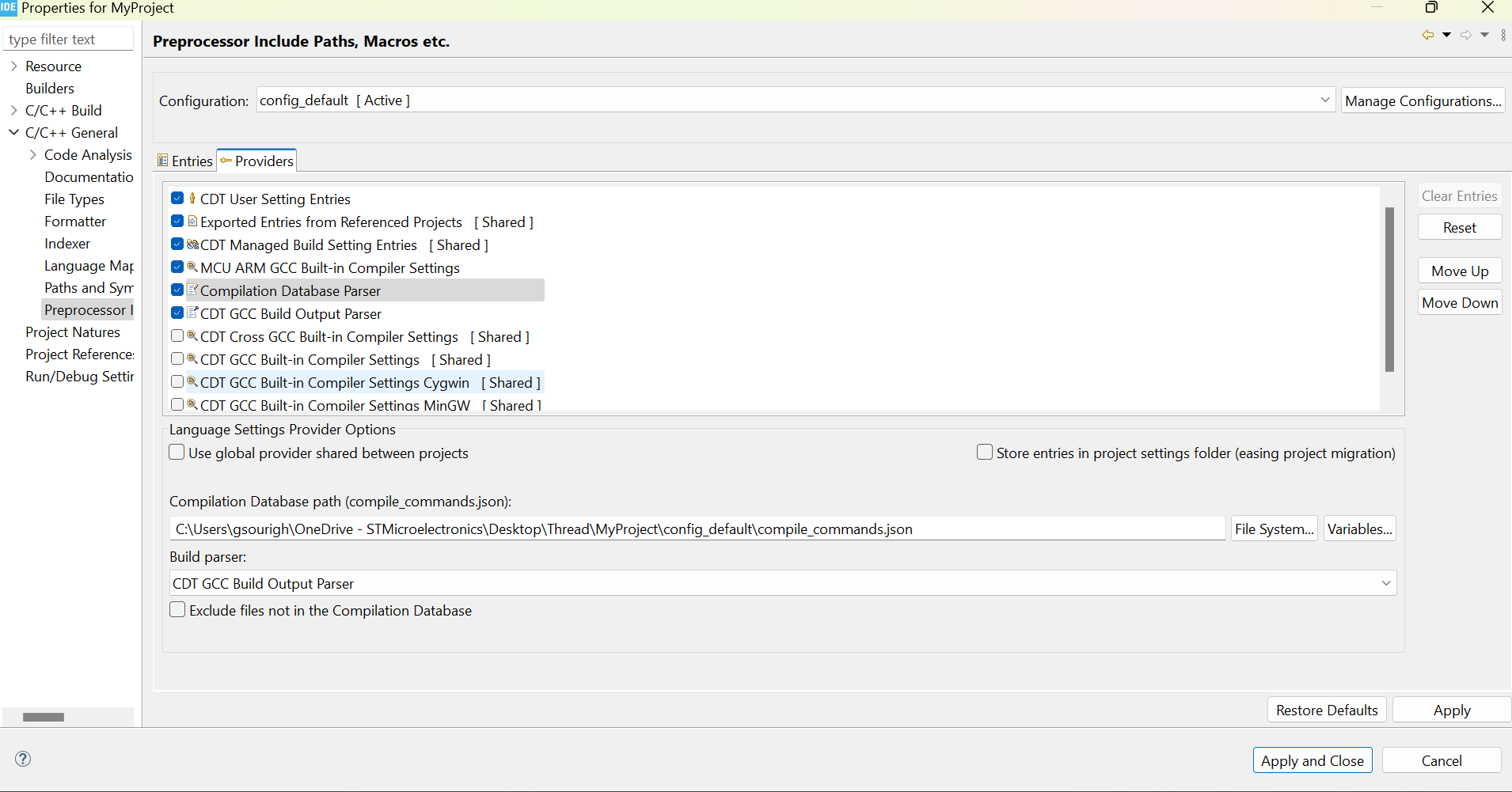Click the forward navigation arrow icon
This screenshot has width=1512, height=792.
pos(1466,35)
